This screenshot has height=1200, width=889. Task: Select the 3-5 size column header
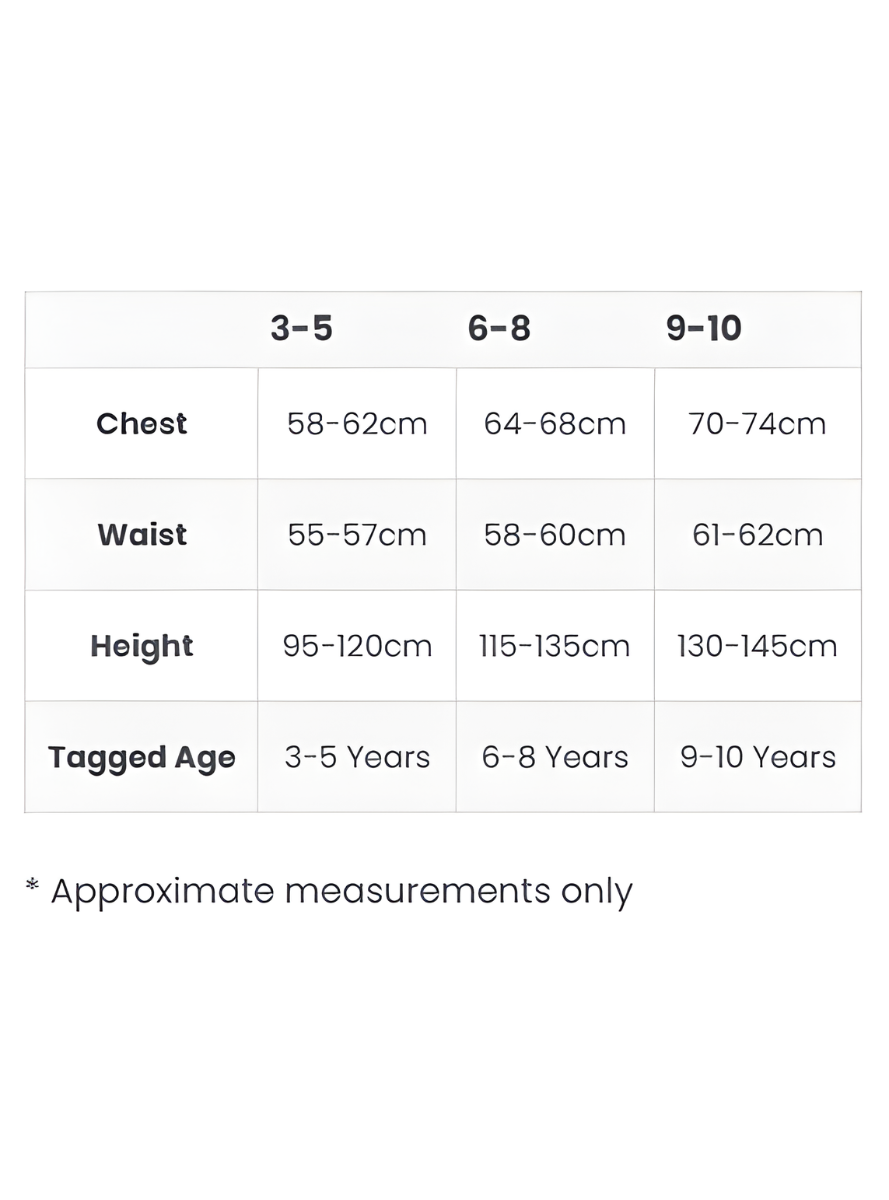[x=301, y=328]
